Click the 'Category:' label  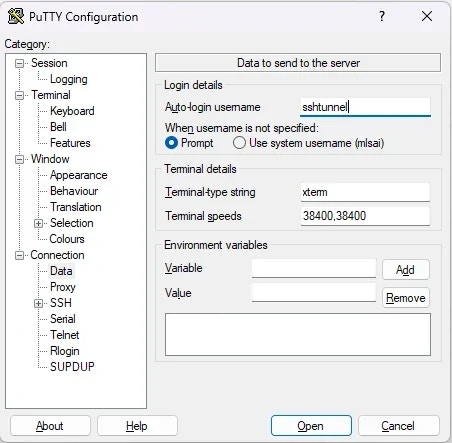(27, 44)
